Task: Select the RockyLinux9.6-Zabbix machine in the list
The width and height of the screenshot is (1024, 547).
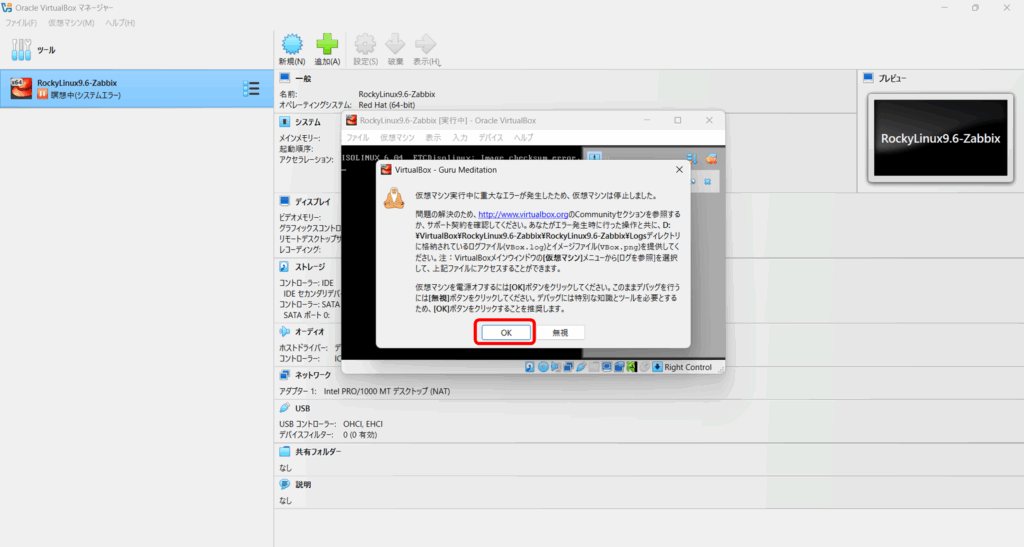Action: click(136, 89)
